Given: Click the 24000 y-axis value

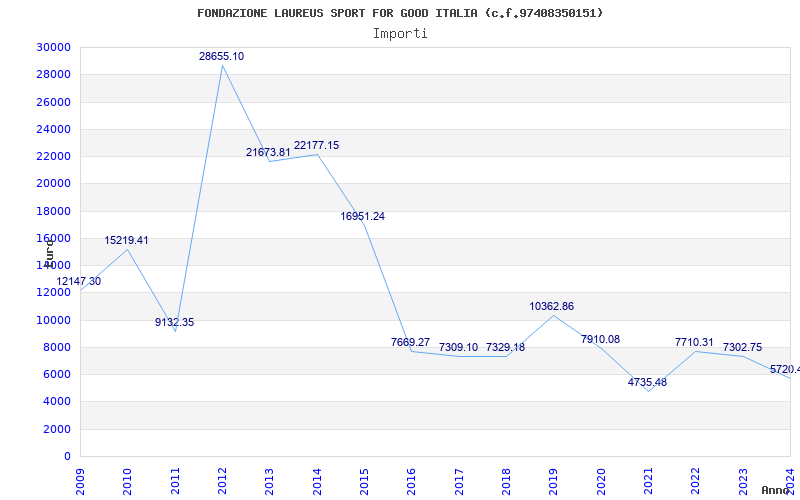Looking at the screenshot, I should pos(54,129).
